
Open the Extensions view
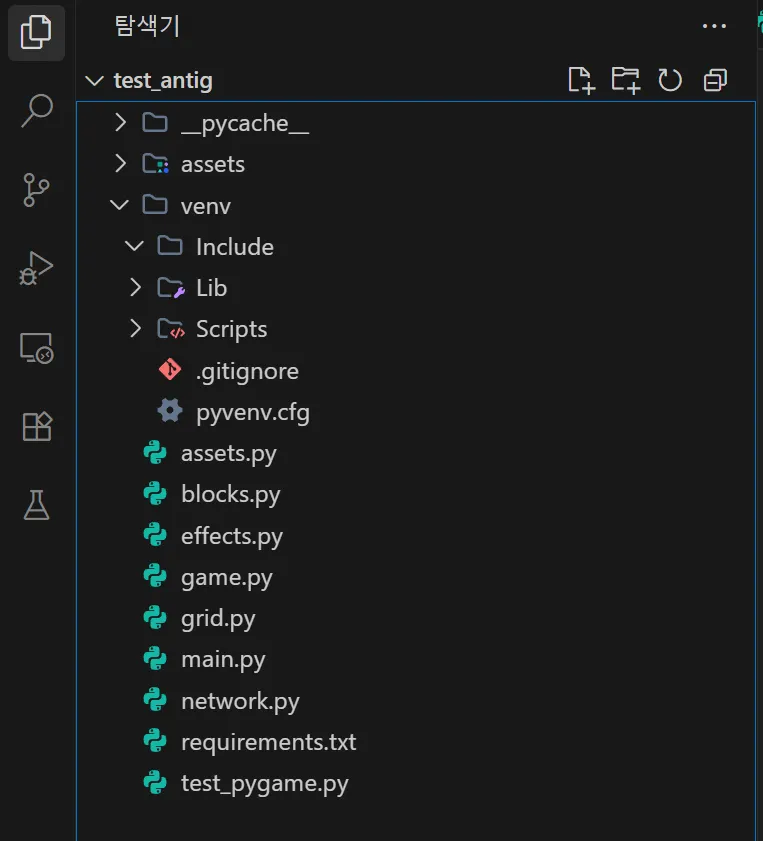tap(36, 426)
